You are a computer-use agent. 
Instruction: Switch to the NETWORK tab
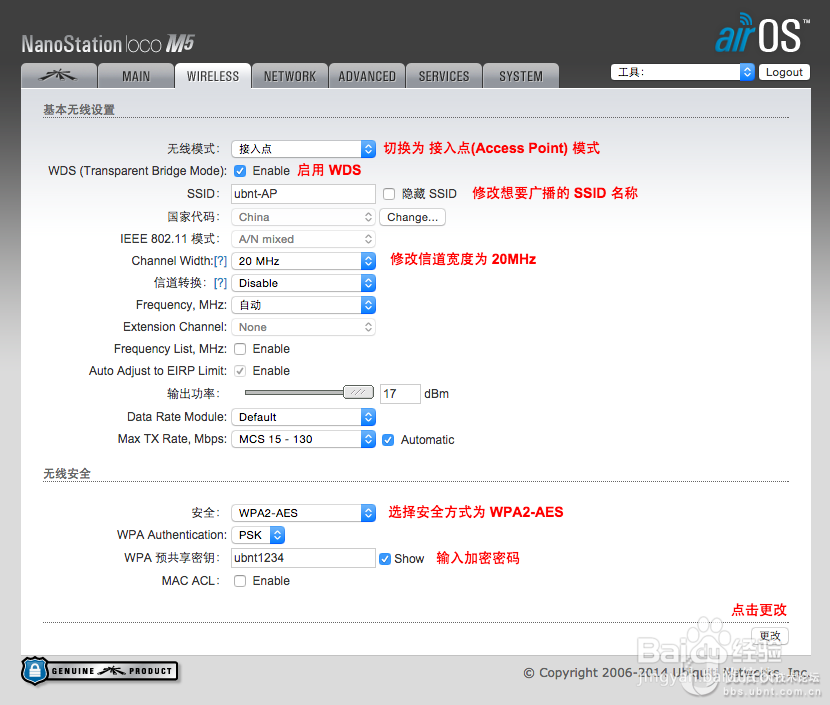[x=289, y=74]
